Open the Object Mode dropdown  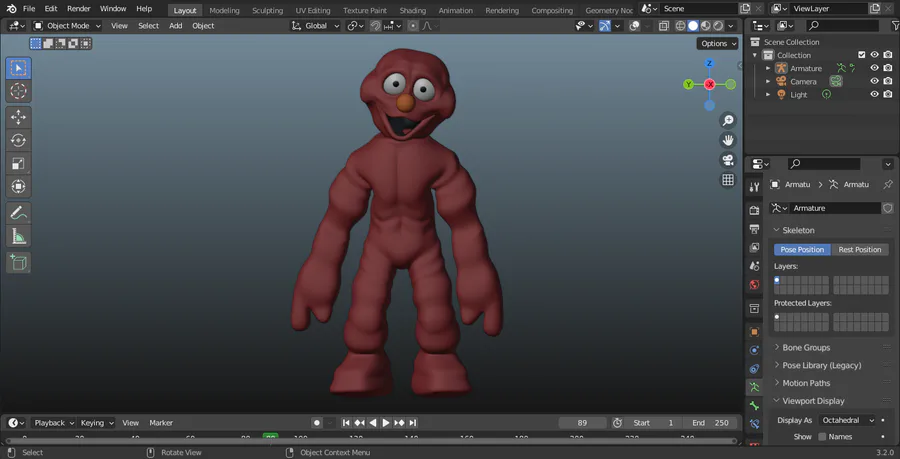click(x=67, y=25)
